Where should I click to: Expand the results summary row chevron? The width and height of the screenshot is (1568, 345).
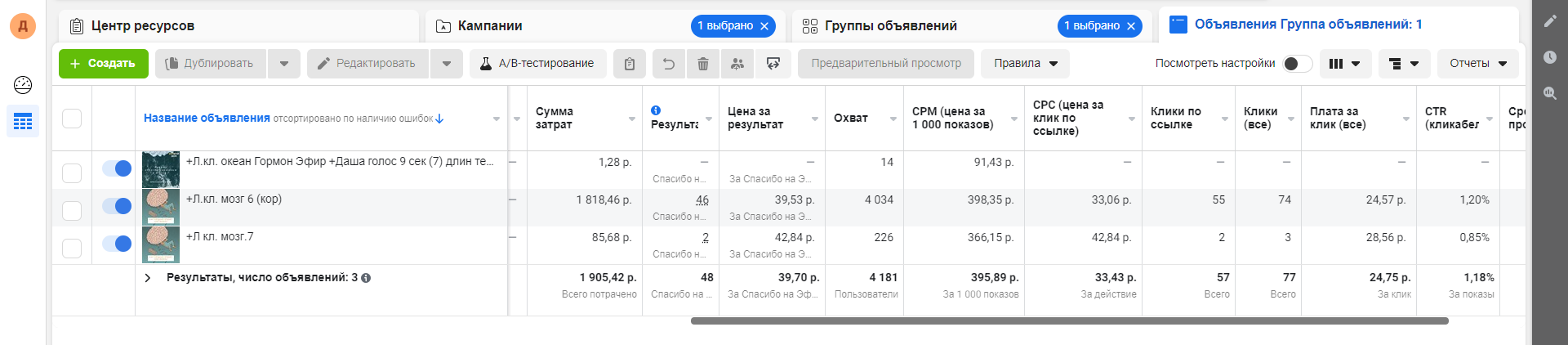click(148, 278)
